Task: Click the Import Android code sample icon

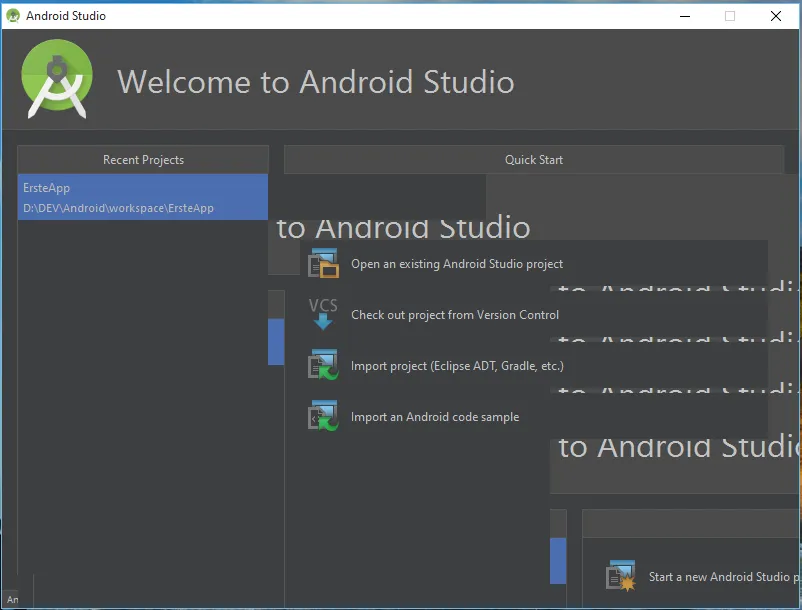Action: 323,416
